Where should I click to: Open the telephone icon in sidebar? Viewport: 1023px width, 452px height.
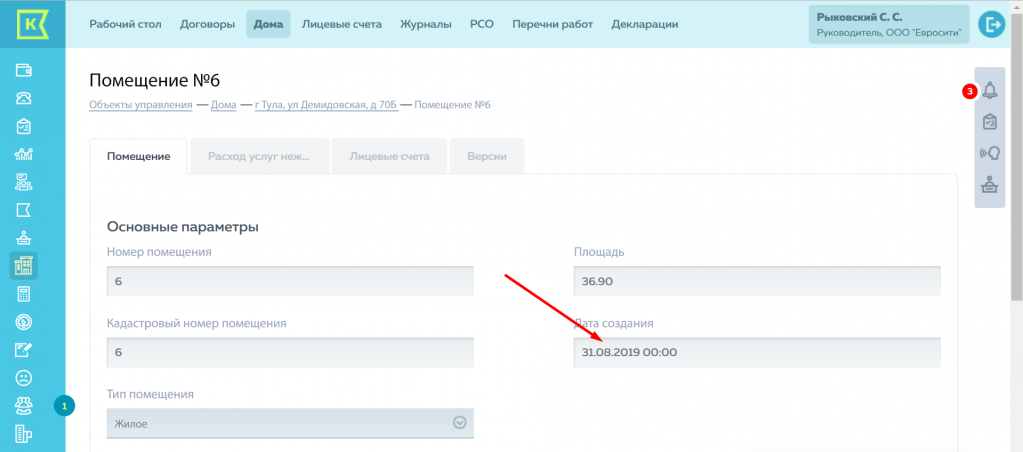pos(23,98)
